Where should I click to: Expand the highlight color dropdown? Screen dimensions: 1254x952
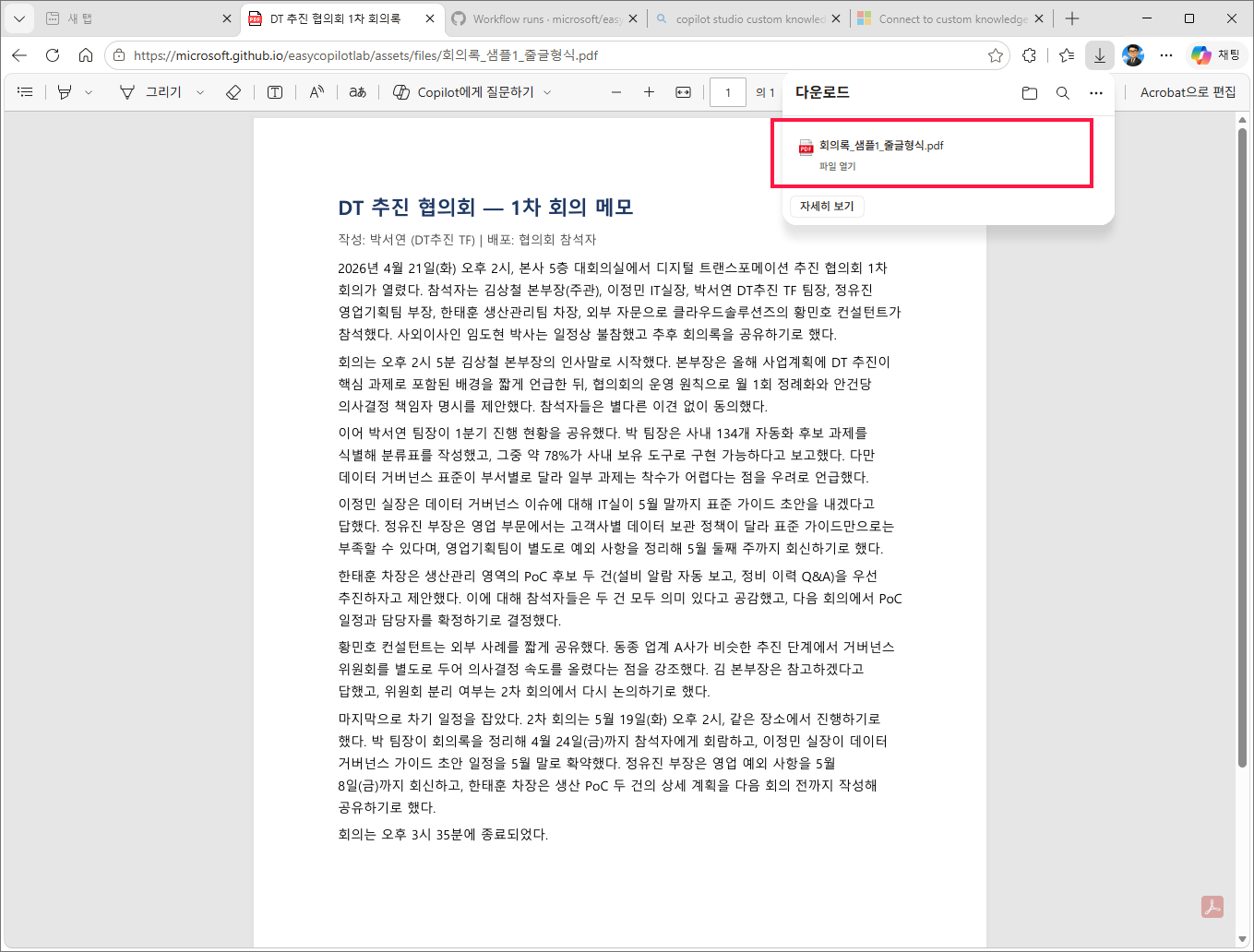pos(89,92)
